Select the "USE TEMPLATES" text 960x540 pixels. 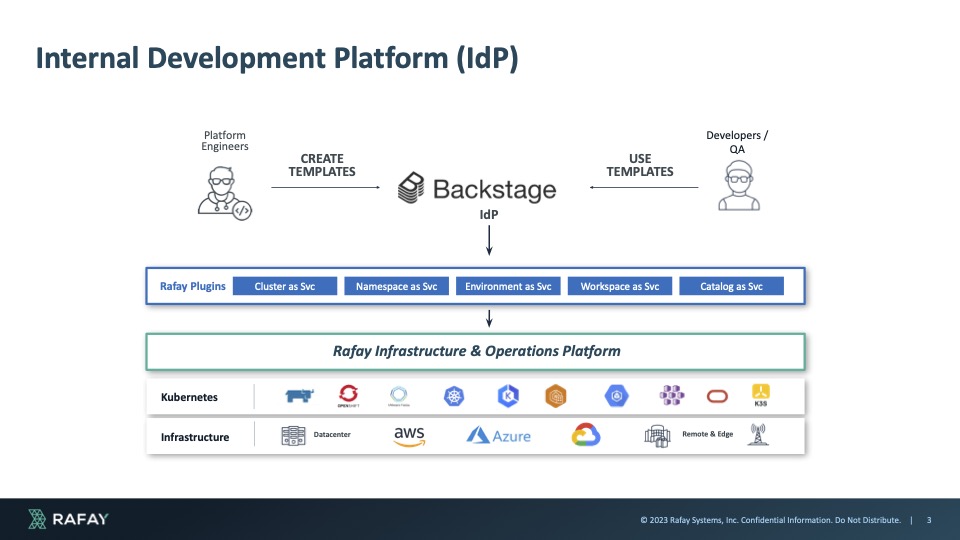pyautogui.click(x=640, y=165)
